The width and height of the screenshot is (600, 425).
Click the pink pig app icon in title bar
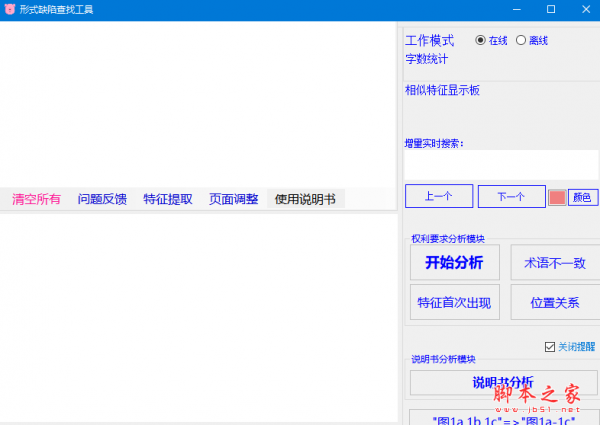click(10, 9)
